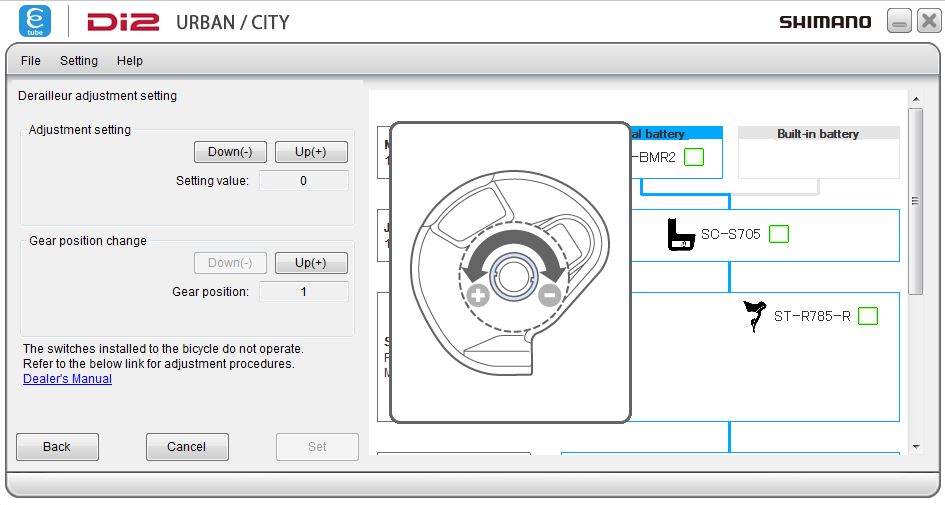945x505 pixels.
Task: Open the Setting menu
Action: 79,61
